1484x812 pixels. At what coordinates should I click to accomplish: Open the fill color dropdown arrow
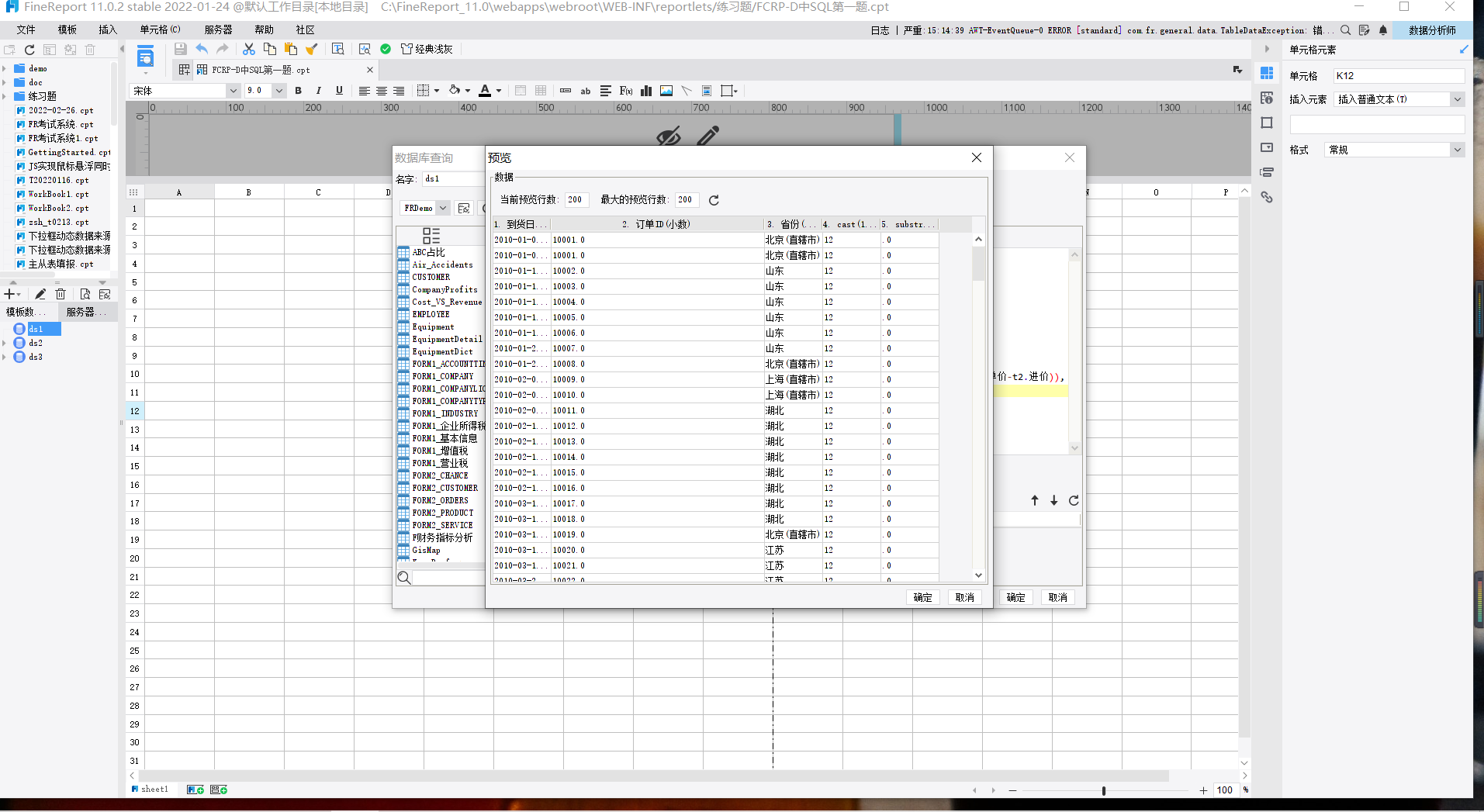point(468,91)
